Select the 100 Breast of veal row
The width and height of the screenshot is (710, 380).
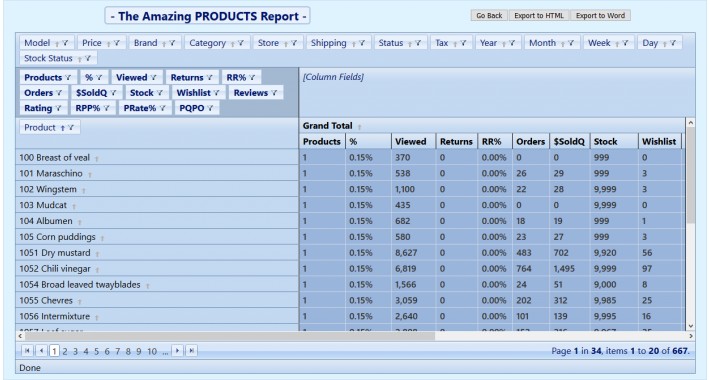click(157, 158)
